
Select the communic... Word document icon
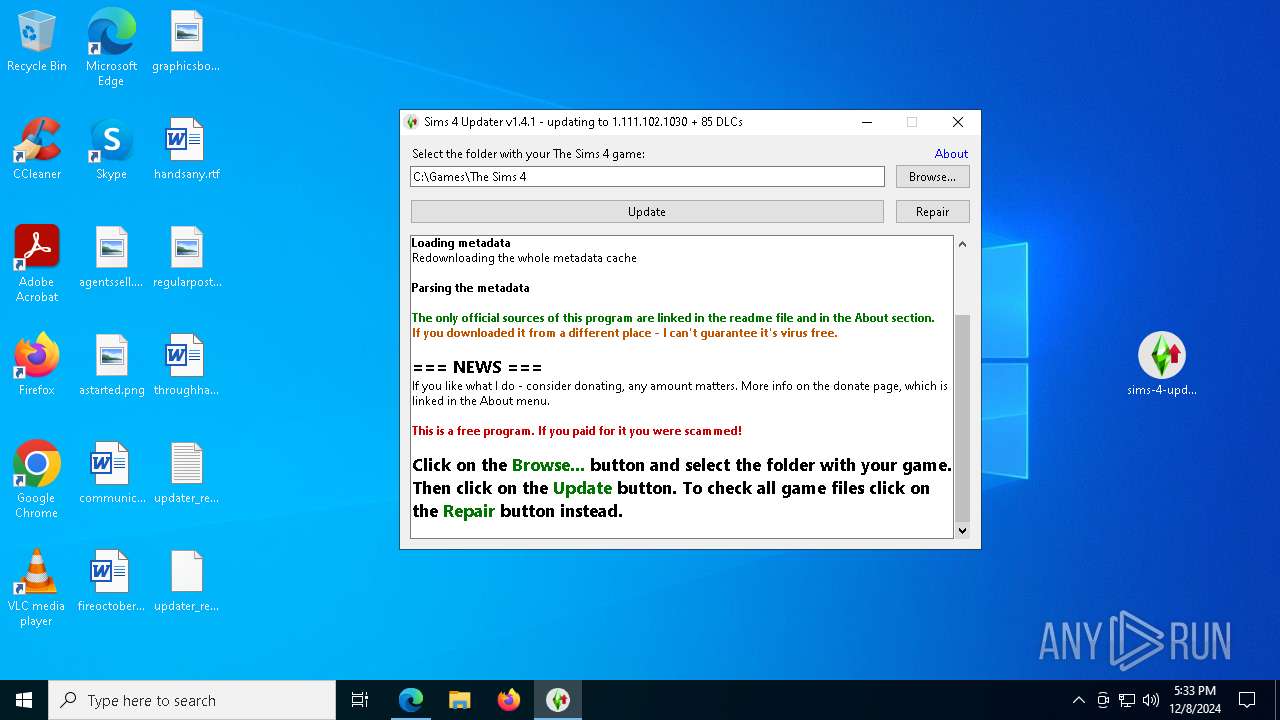point(111,474)
